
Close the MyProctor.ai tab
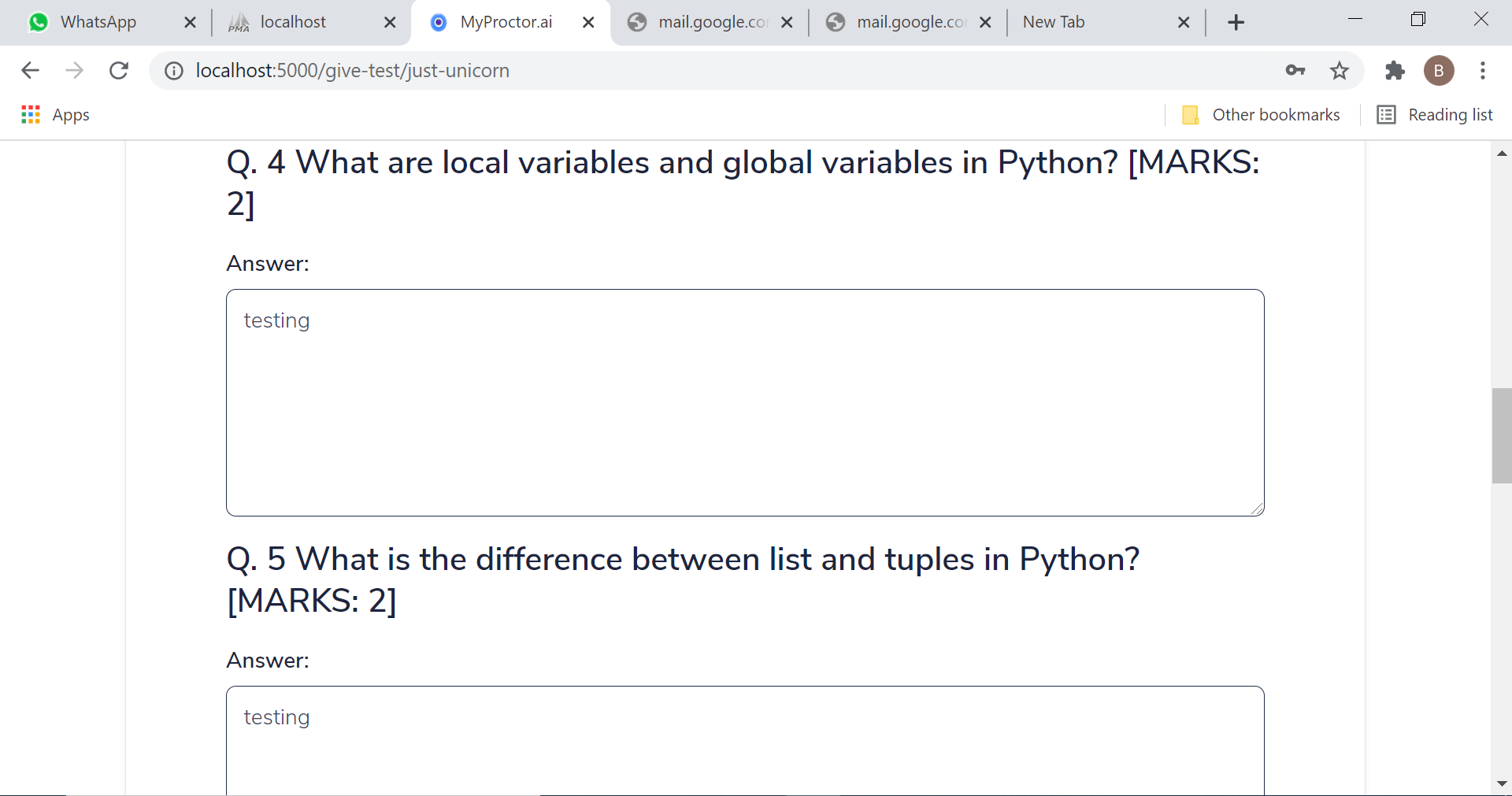pos(588,23)
